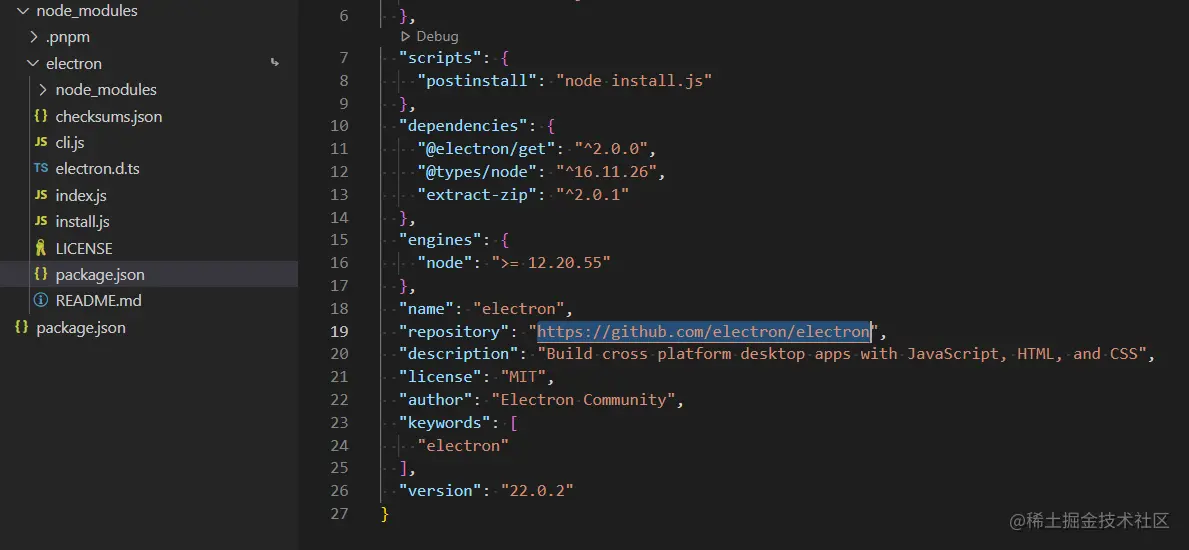Click the "engines" key
Screen dimensions: 1189x550
point(441,240)
